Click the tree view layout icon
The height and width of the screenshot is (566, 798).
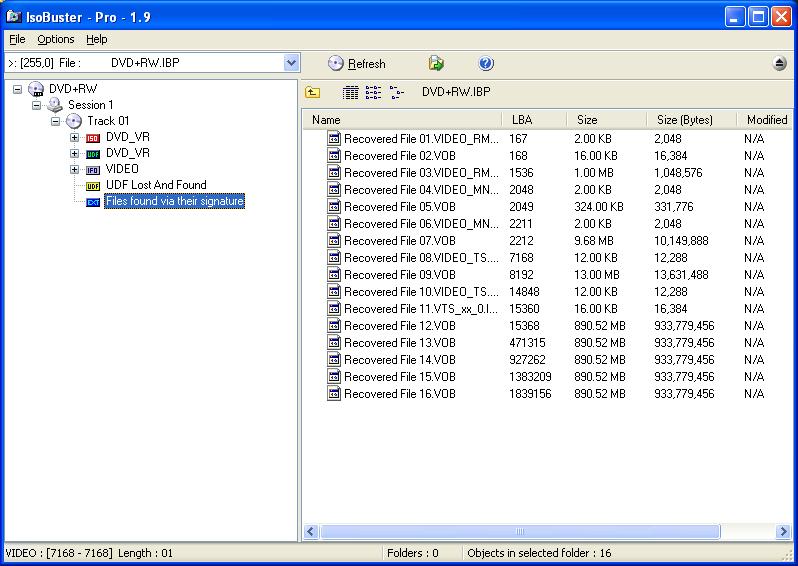click(396, 92)
